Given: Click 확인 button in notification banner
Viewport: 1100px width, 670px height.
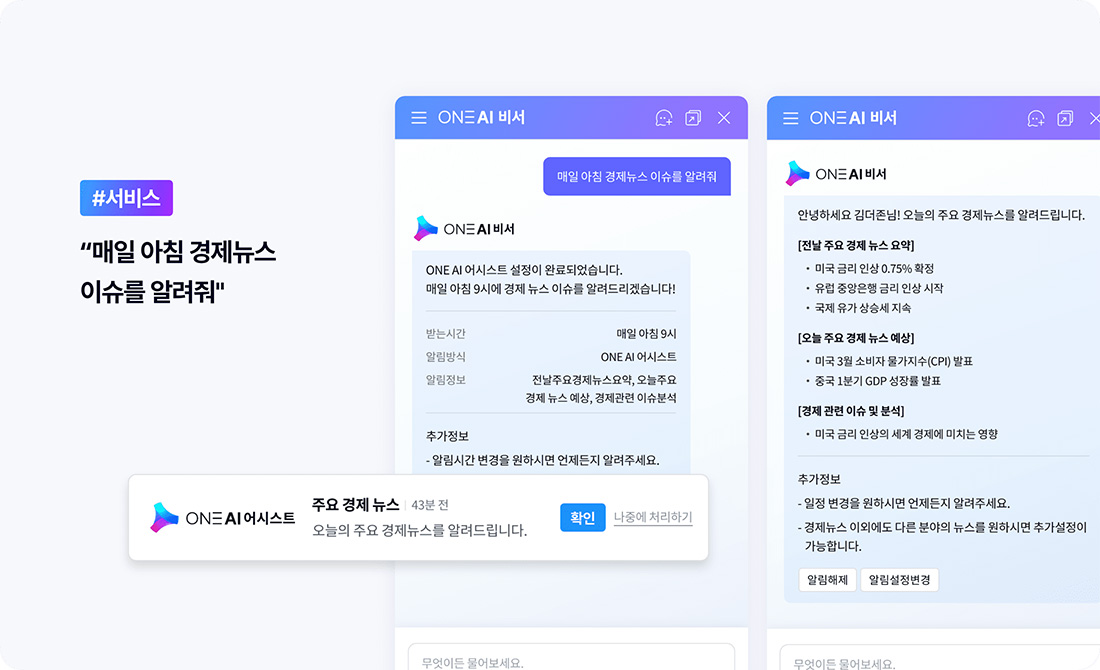Looking at the screenshot, I should (x=582, y=518).
